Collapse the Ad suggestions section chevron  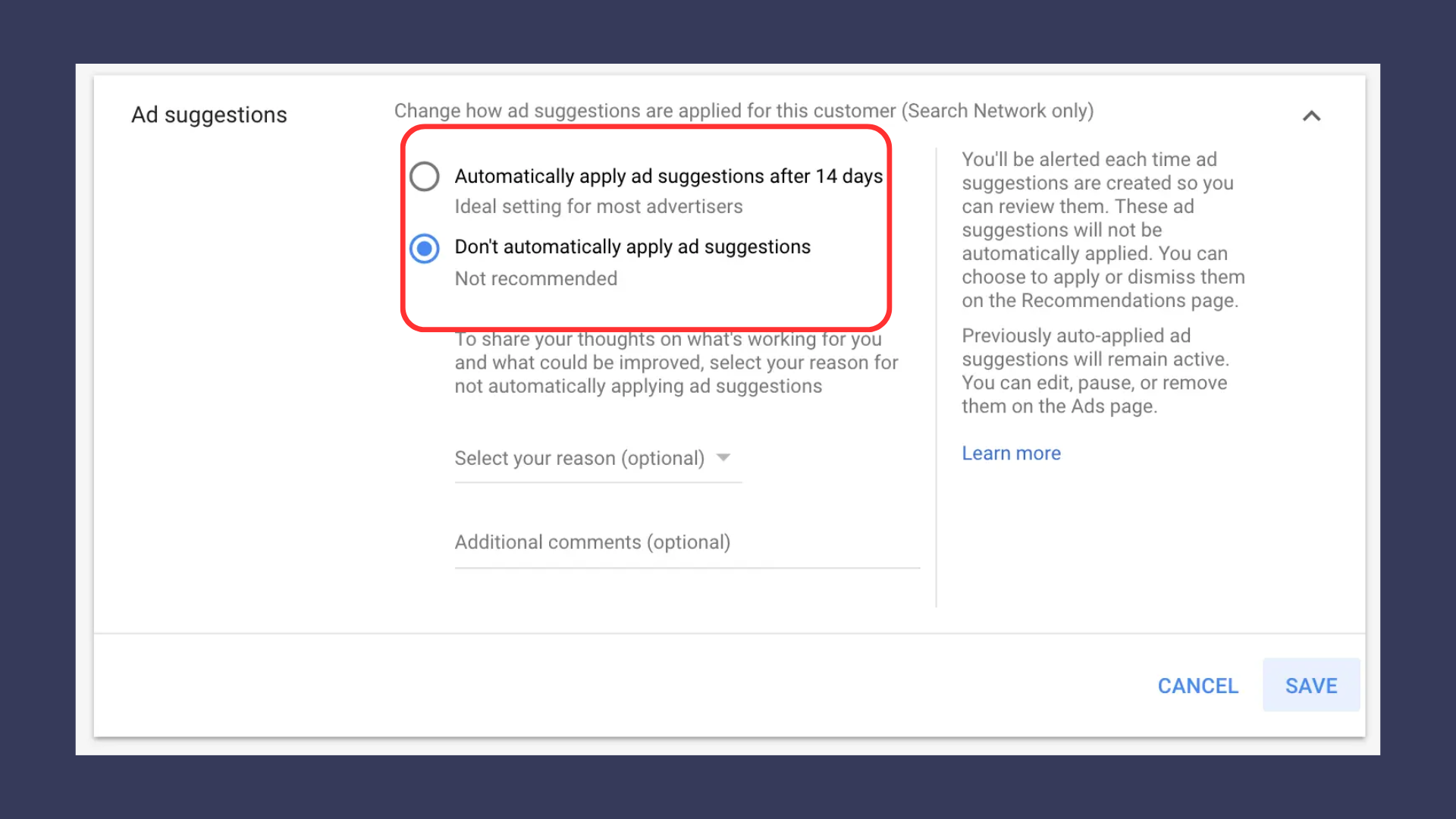(1311, 116)
